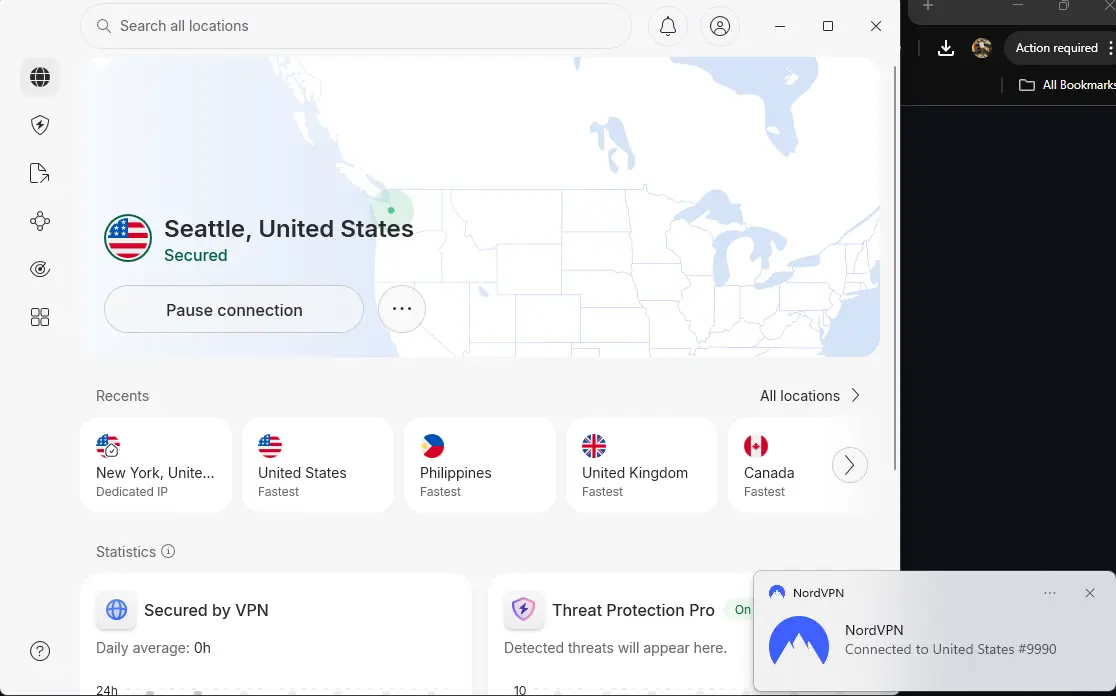The width and height of the screenshot is (1116, 696).
Task: Click Connected to United States #9990 text
Action: pos(950,649)
